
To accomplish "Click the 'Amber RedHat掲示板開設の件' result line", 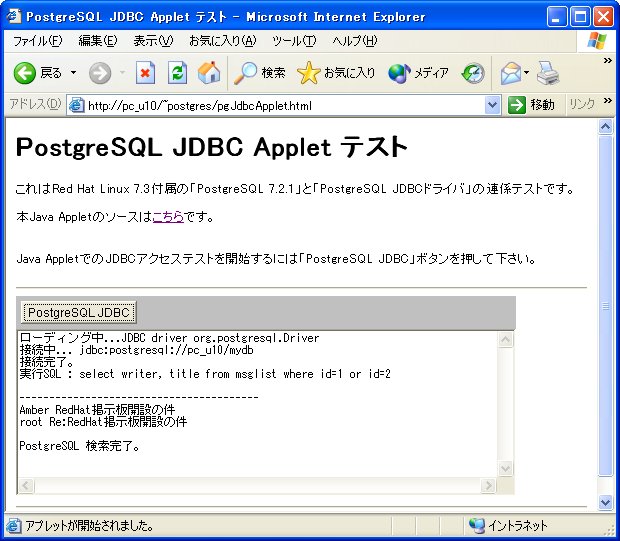I will pyautogui.click(x=97, y=409).
